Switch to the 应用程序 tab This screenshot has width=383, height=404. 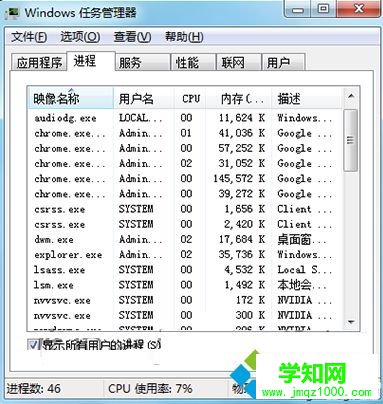click(x=39, y=62)
